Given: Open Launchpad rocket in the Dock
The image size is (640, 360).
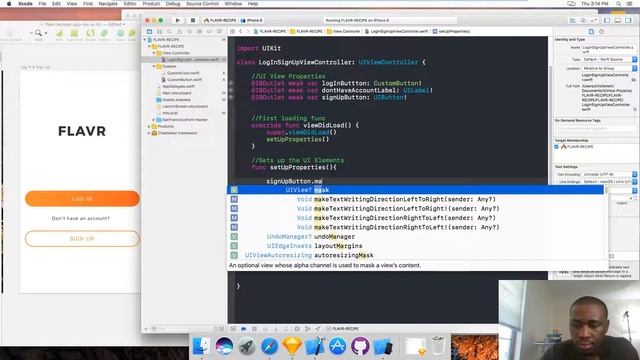Looking at the screenshot, I should tap(247, 347).
